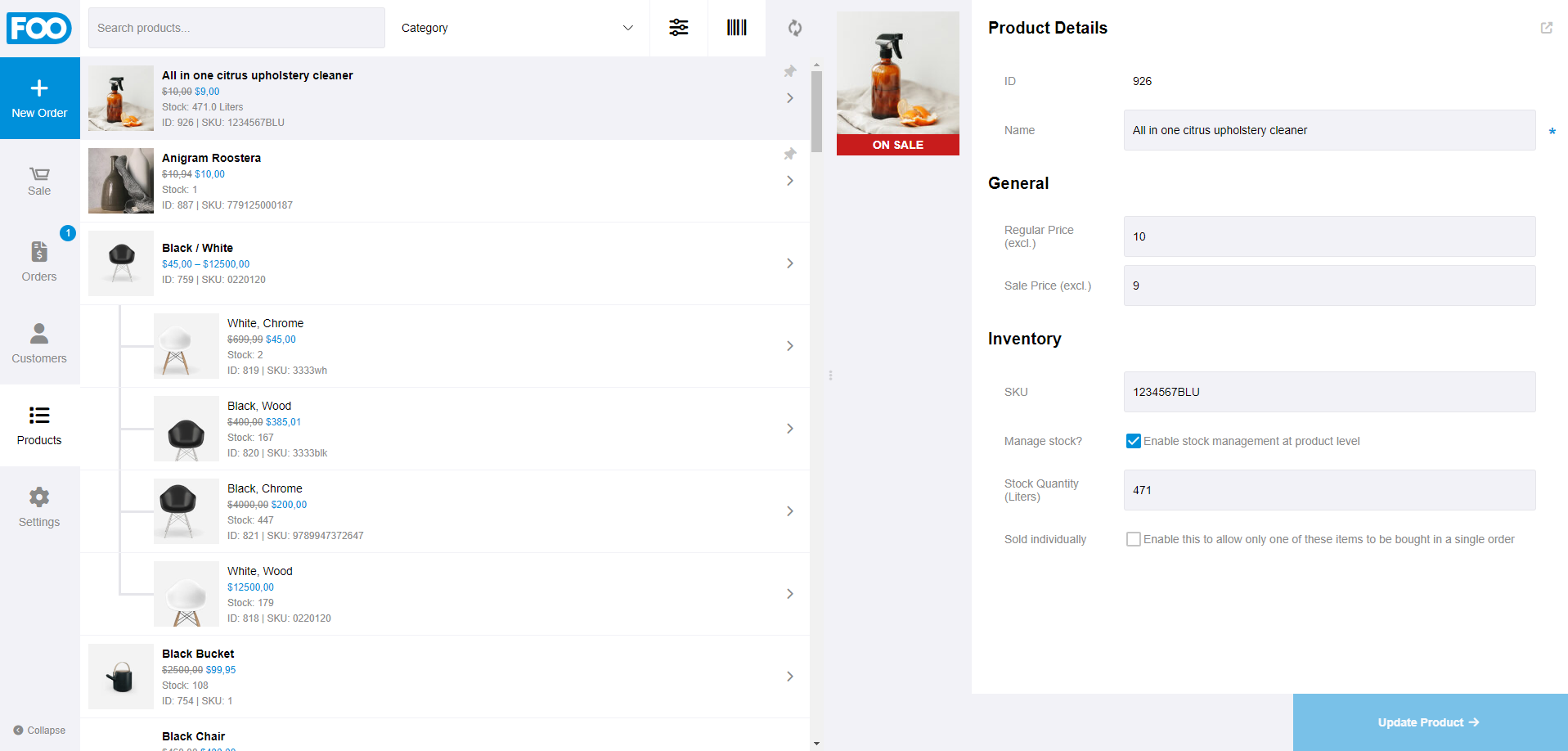This screenshot has width=1568, height=751.
Task: Open product in external window icon
Action: point(1547,28)
